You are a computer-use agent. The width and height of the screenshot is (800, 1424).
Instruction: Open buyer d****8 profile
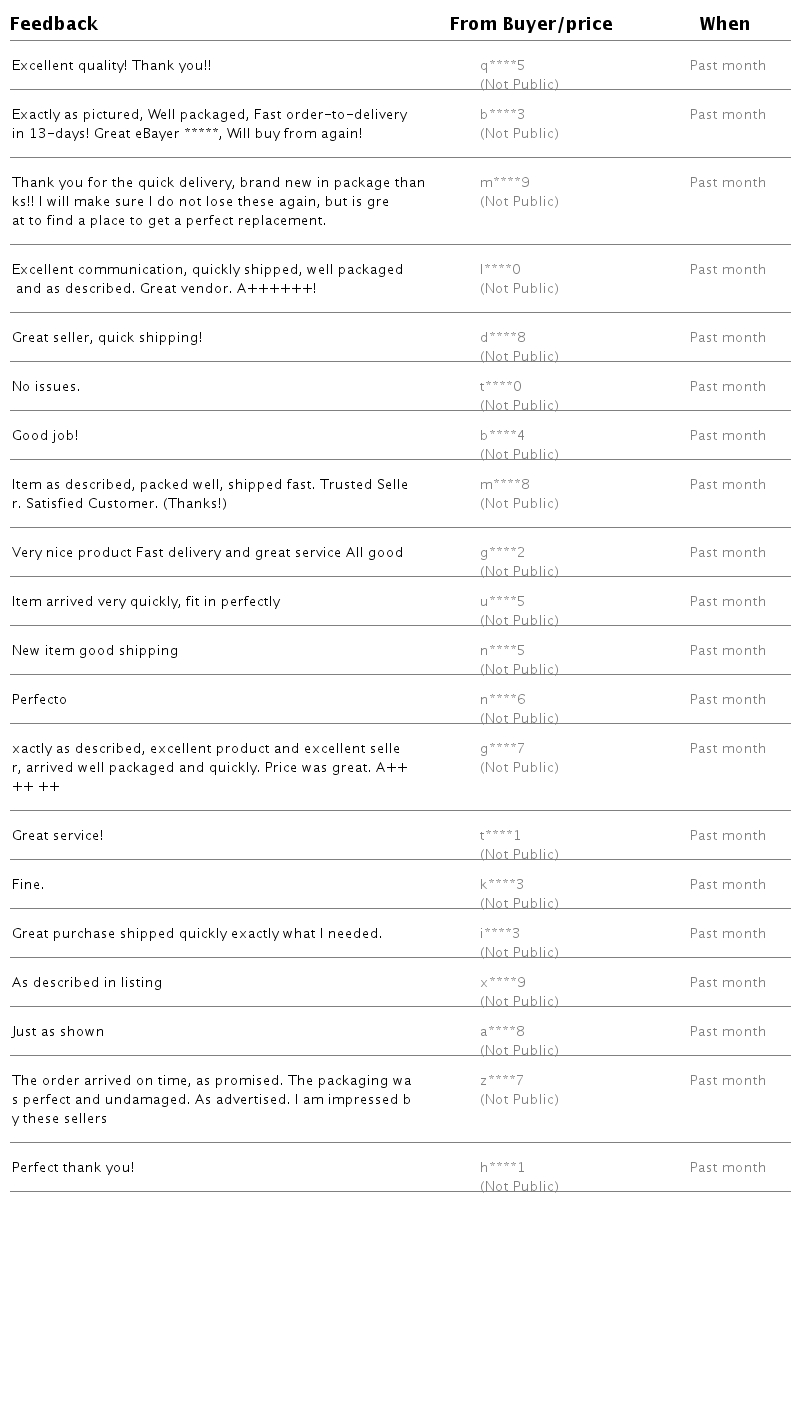[x=502, y=338]
